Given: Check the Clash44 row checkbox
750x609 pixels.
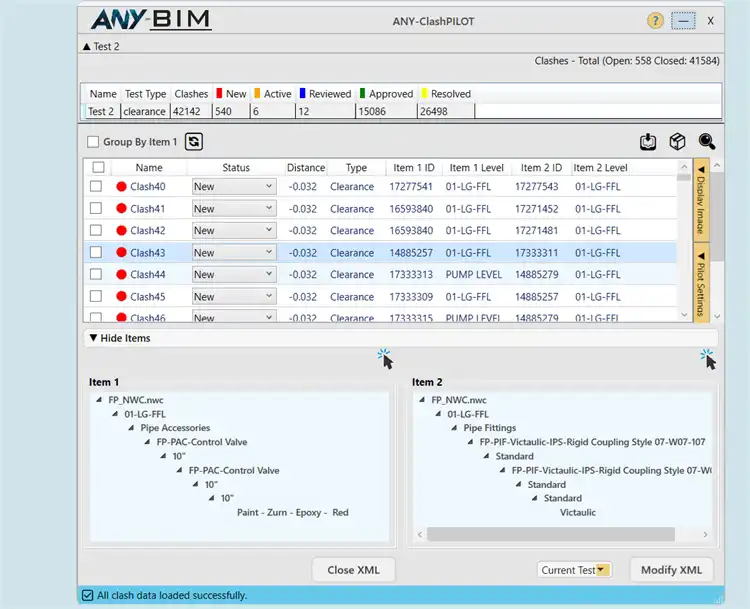Looking at the screenshot, I should tap(96, 274).
